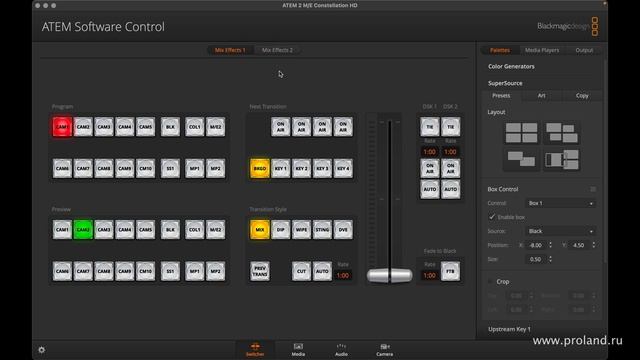Screen dimensions: 640x360
Task: Toggle KEY 4 in Next Transition
Action: 343,168
